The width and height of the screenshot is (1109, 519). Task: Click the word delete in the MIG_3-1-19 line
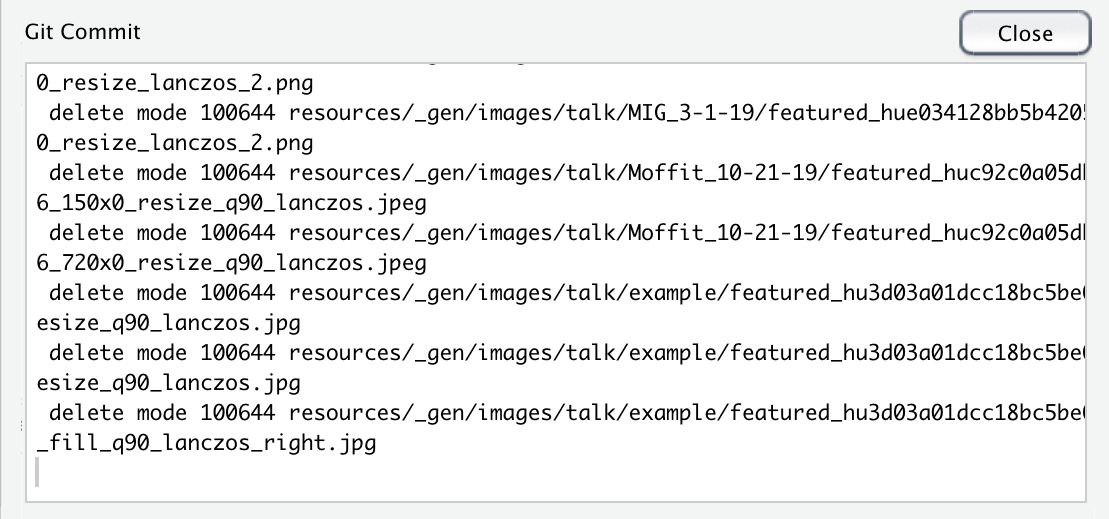[86, 113]
